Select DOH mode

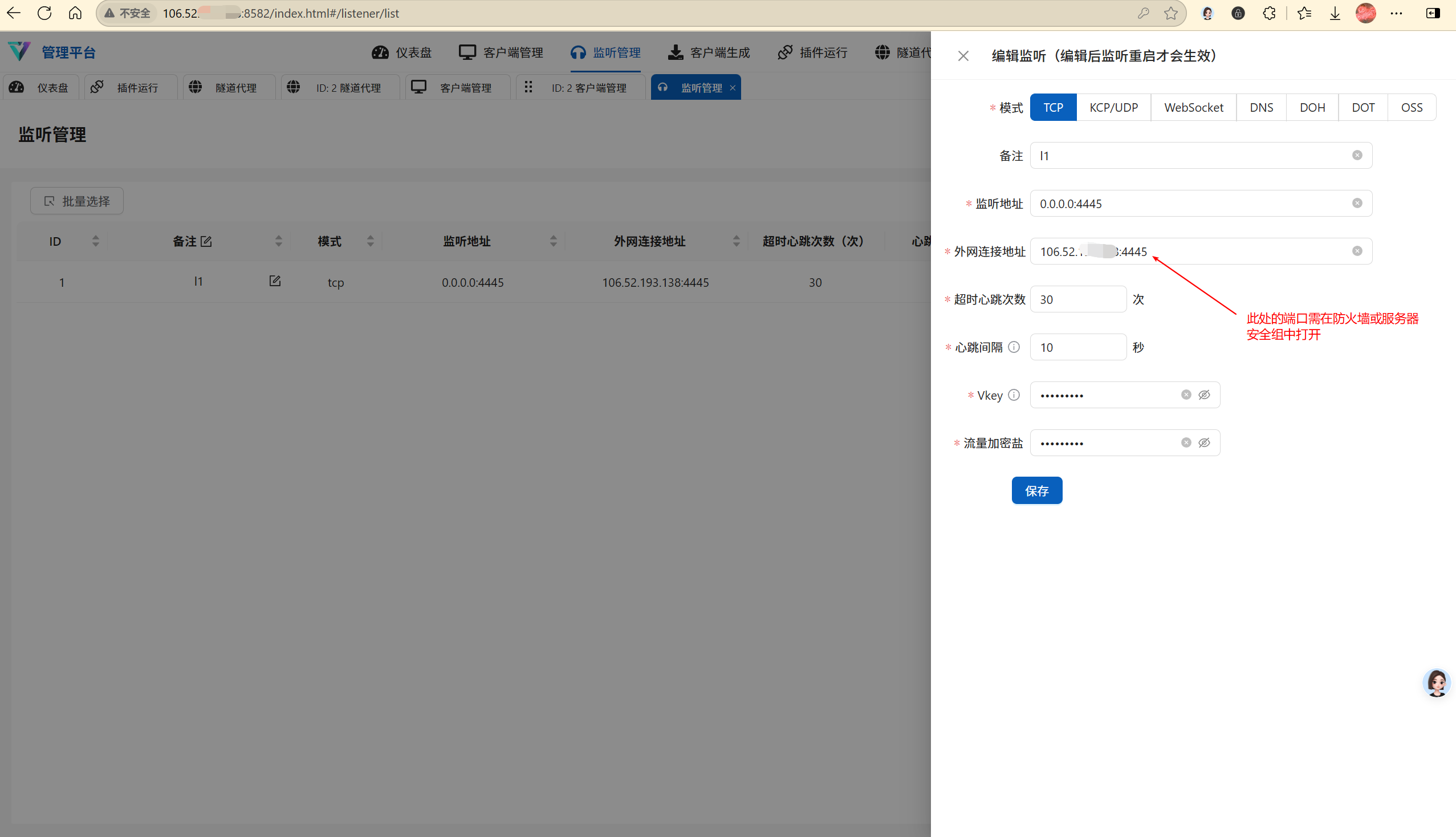pos(1312,108)
